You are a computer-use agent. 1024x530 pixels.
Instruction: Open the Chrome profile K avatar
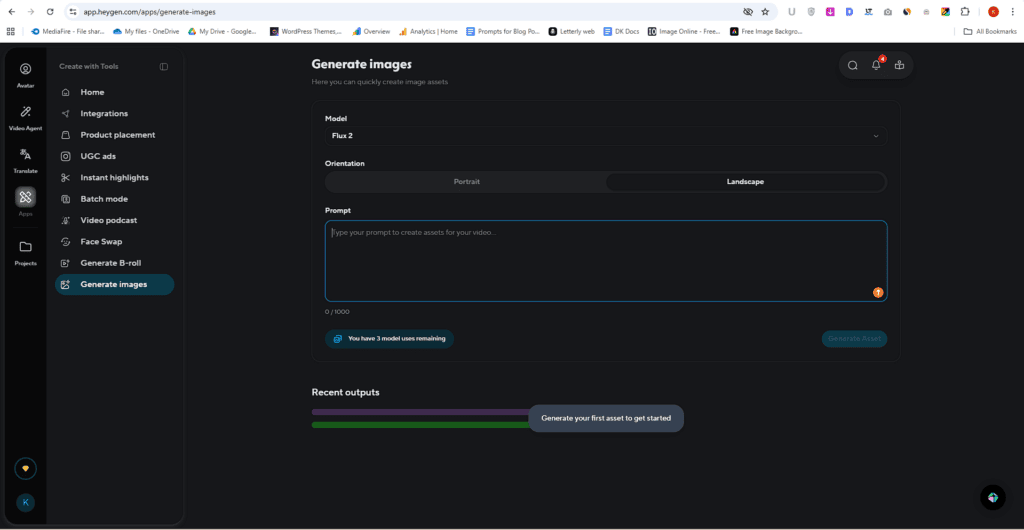tap(993, 12)
